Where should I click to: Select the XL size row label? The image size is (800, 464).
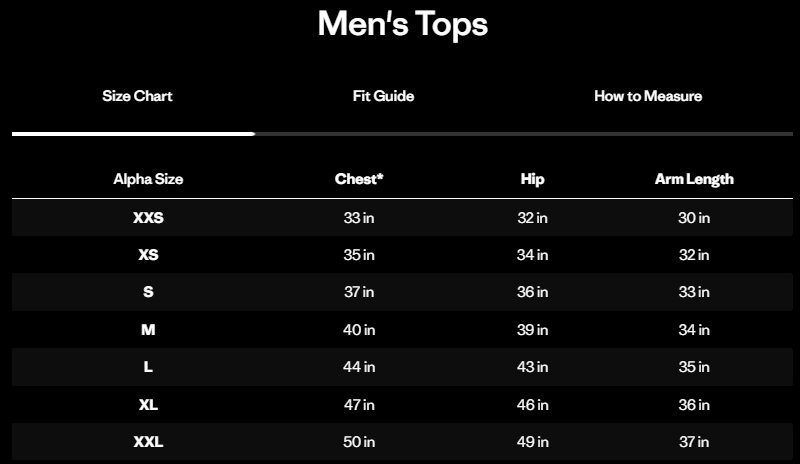coord(148,404)
